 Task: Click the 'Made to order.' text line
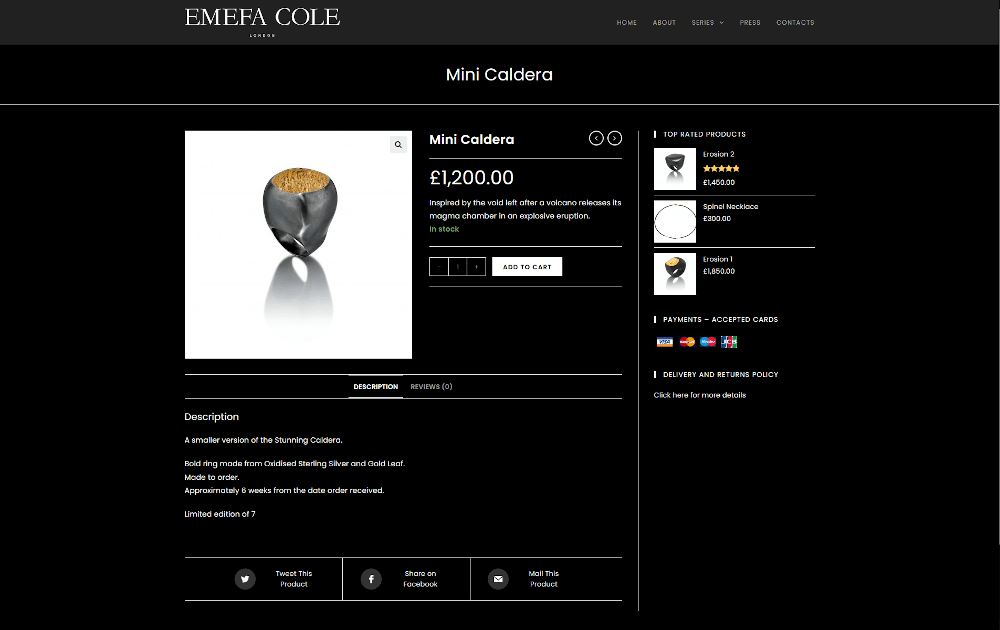click(x=212, y=477)
